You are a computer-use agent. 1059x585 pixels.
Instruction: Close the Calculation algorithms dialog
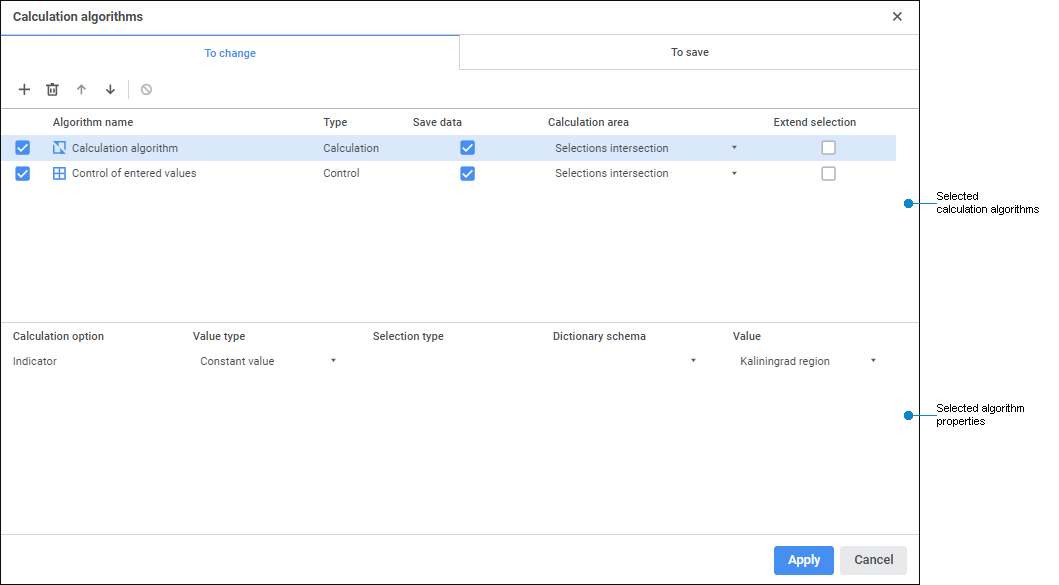click(x=897, y=16)
